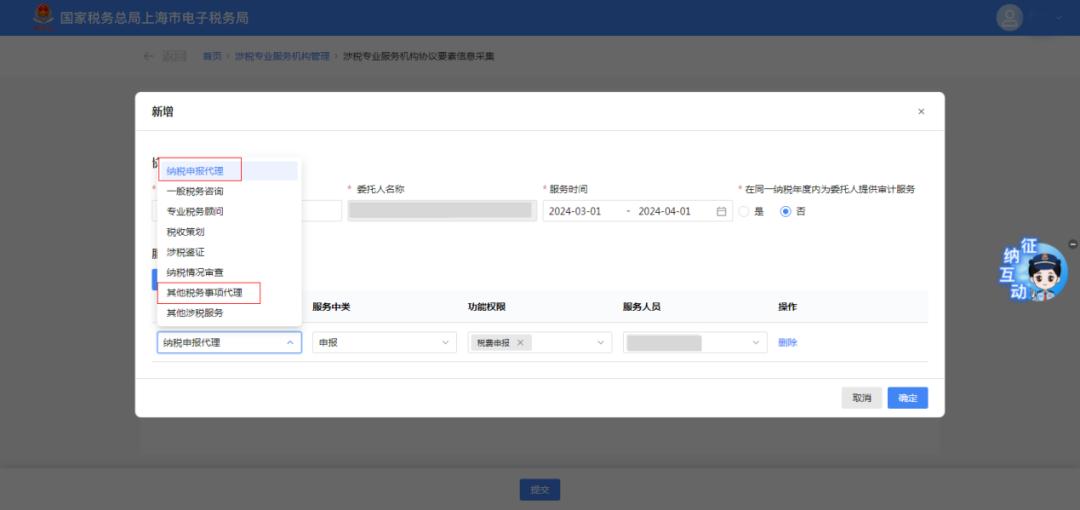Click the 删除 link in 操作 column

pos(788,343)
